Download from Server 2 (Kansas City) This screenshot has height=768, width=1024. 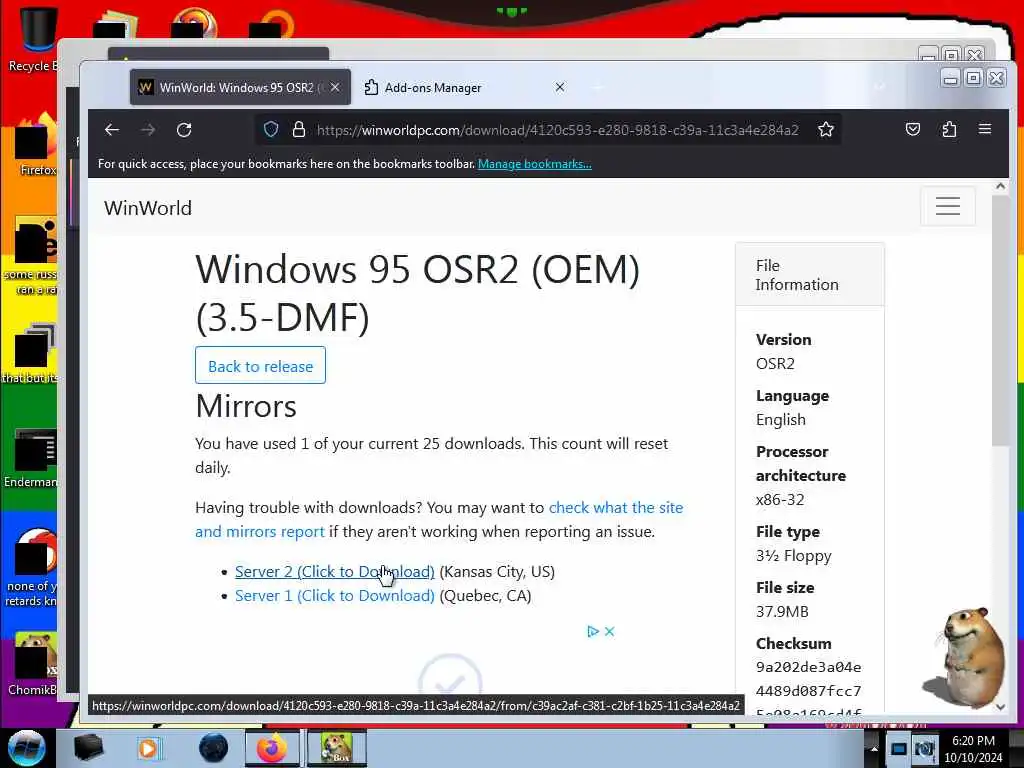point(334,571)
